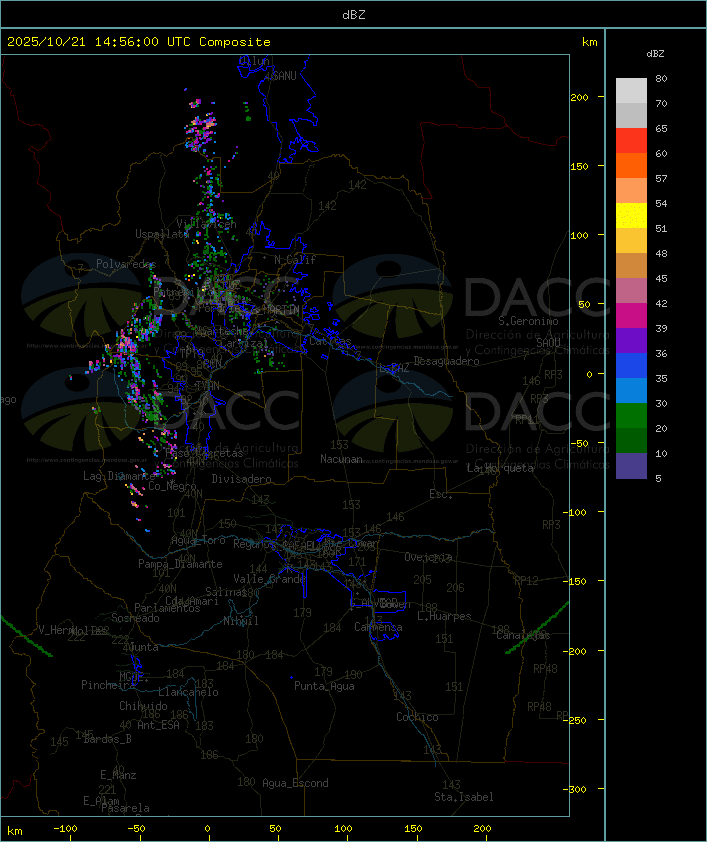Click the 'dBZ' title at top center
Viewport: 707px width, 842px height.
click(x=354, y=15)
